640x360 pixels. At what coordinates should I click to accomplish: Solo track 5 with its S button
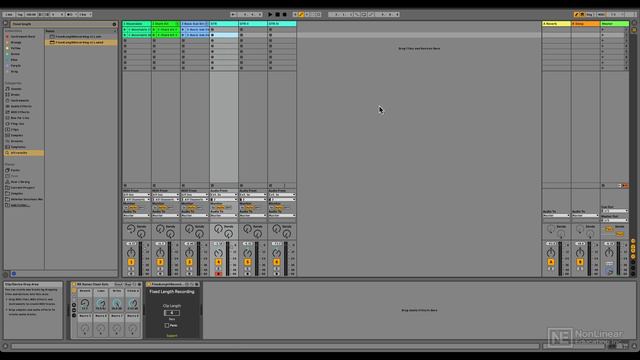point(247,269)
